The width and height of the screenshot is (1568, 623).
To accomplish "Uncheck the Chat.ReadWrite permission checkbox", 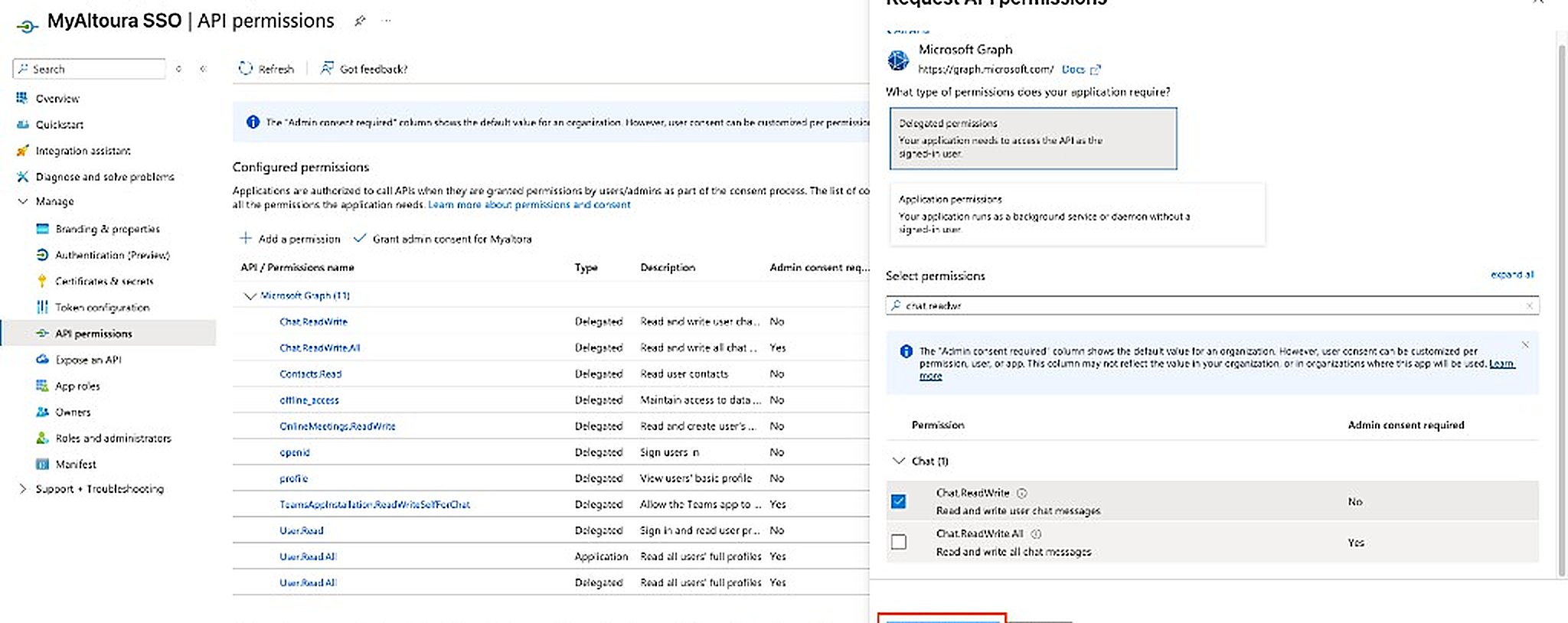I will pyautogui.click(x=899, y=501).
